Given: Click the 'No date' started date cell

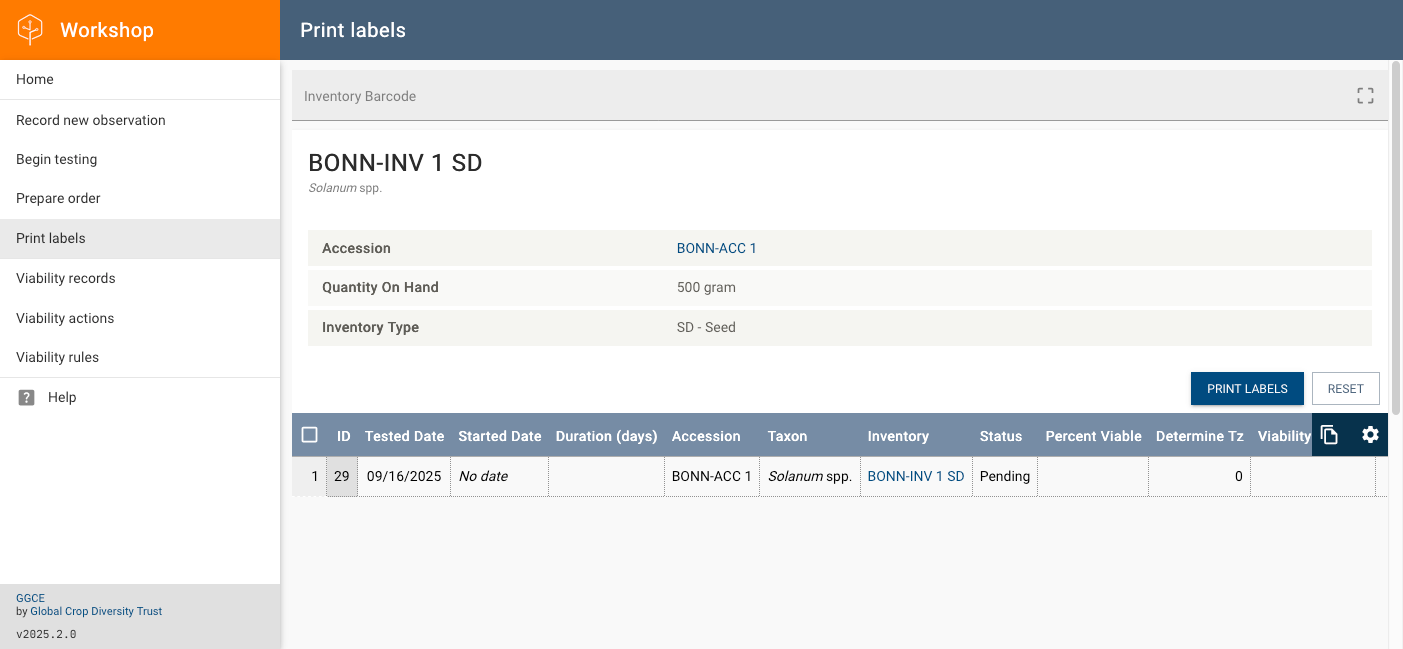Looking at the screenshot, I should pyautogui.click(x=500, y=476).
